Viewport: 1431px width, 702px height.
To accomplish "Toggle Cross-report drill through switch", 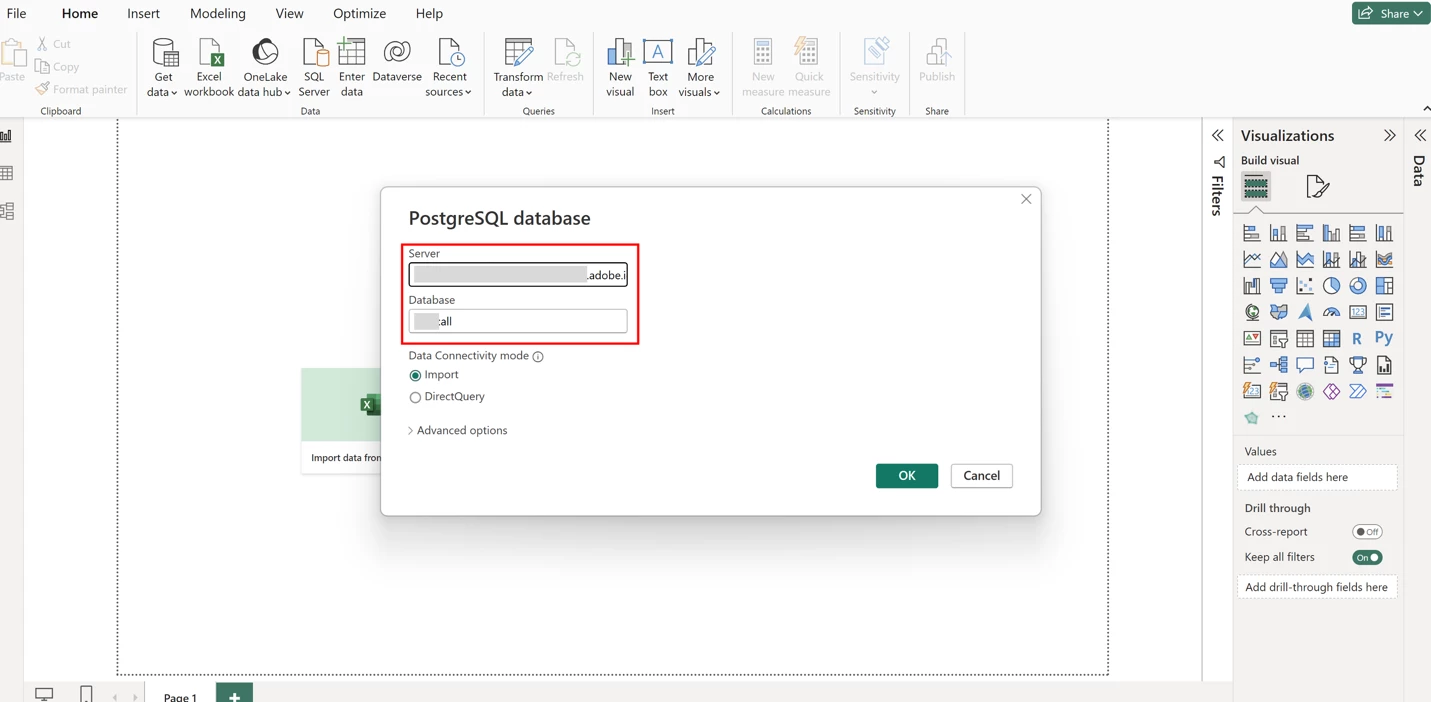I will [x=1366, y=532].
